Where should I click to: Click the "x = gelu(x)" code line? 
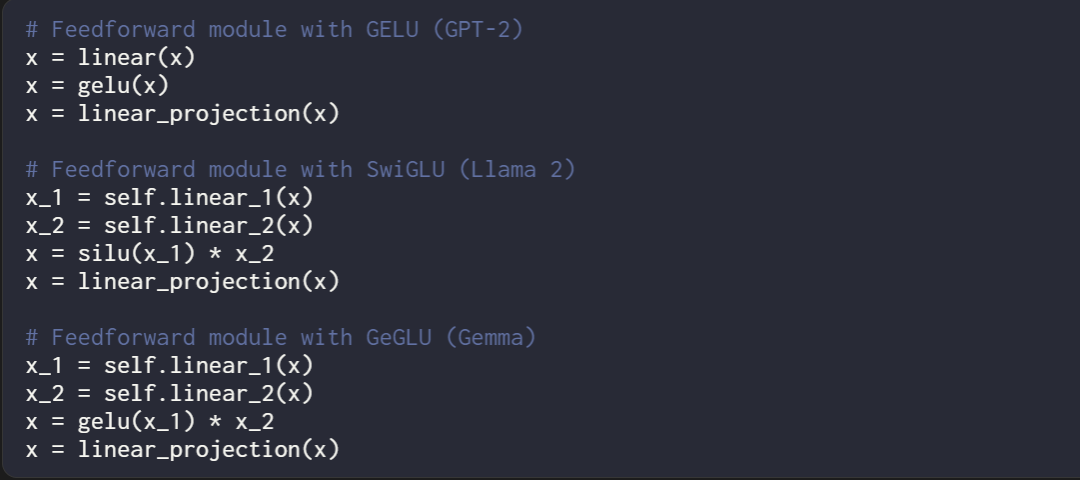click(x=98, y=86)
